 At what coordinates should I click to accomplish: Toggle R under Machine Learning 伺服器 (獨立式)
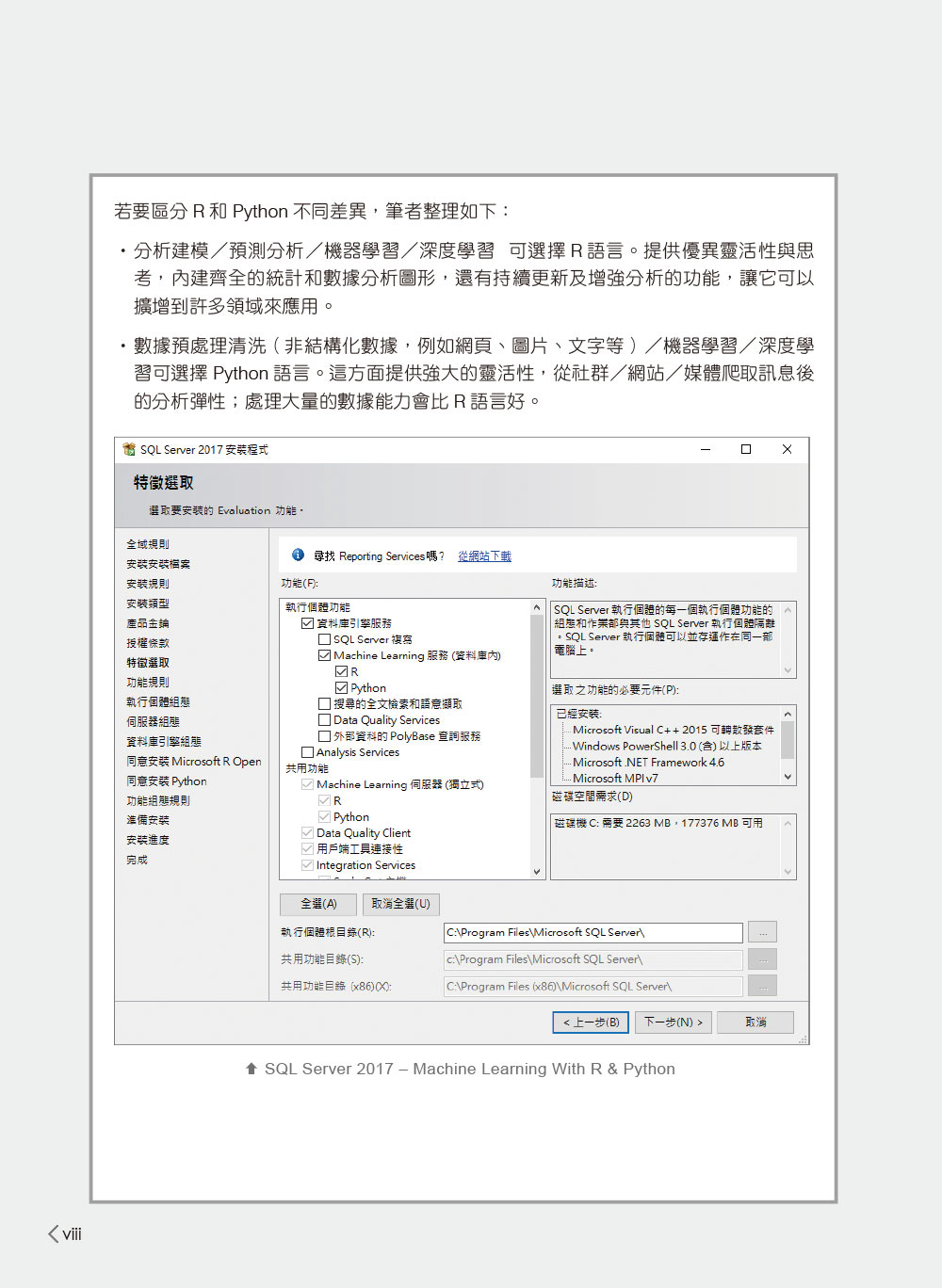[x=324, y=800]
